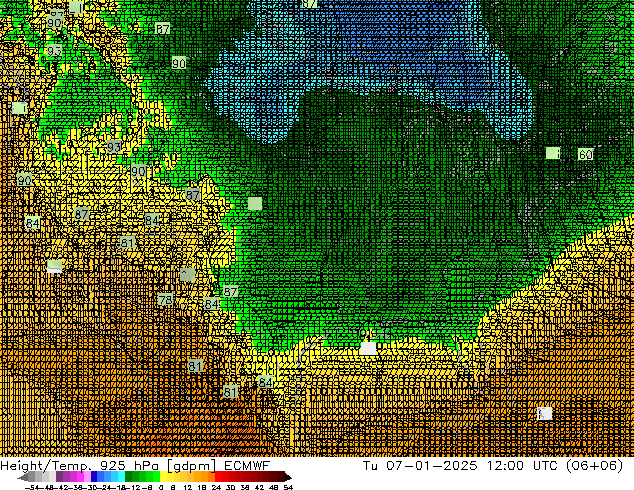Select the bright magenta legend swatch
634x490 pixels.
click(80, 476)
